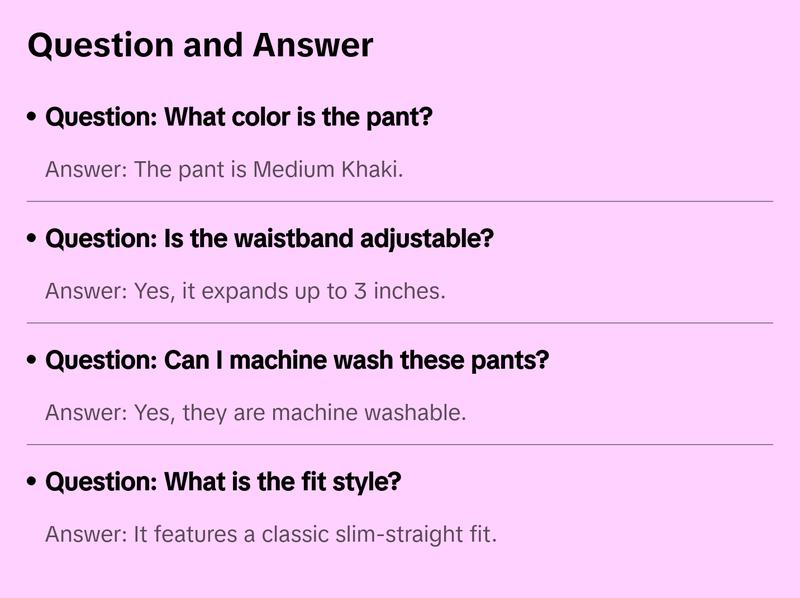Click the bullet beside the waistband question
Image resolution: width=800 pixels, height=598 pixels.
click(x=33, y=240)
